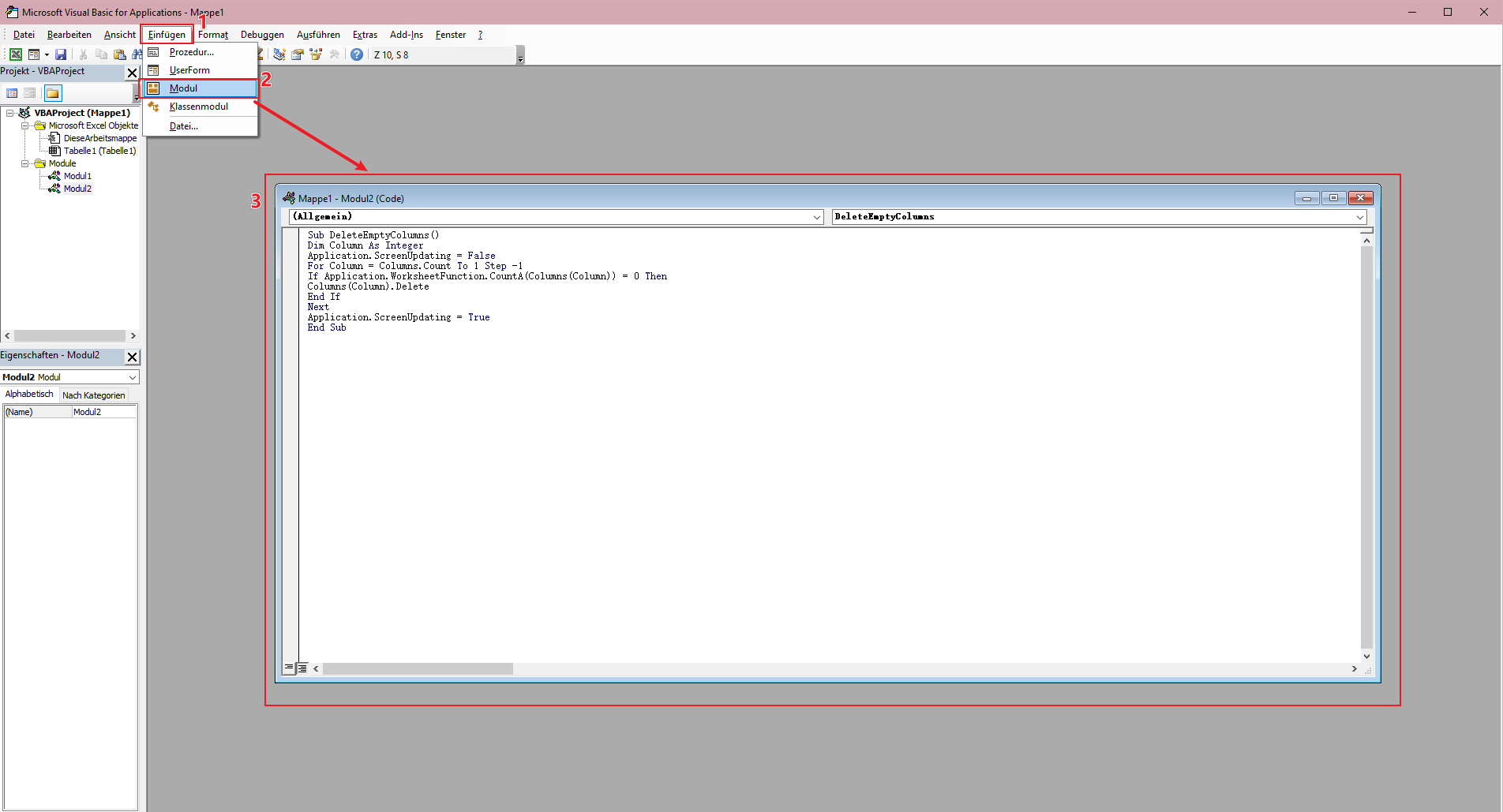Open the Project Explorer toolbar icon
1503x812 pixels.
[x=279, y=54]
